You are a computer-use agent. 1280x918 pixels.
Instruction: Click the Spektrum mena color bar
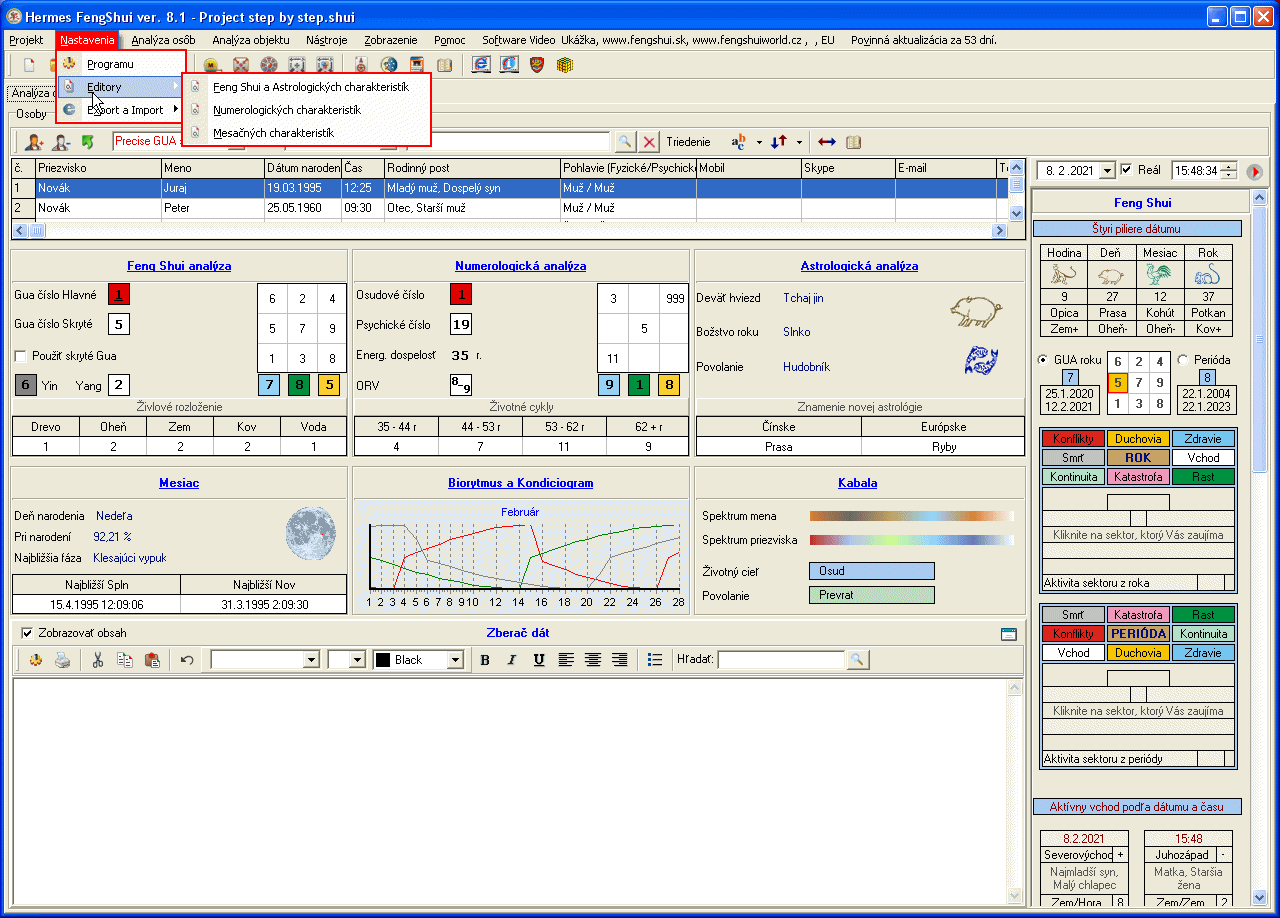coord(912,516)
